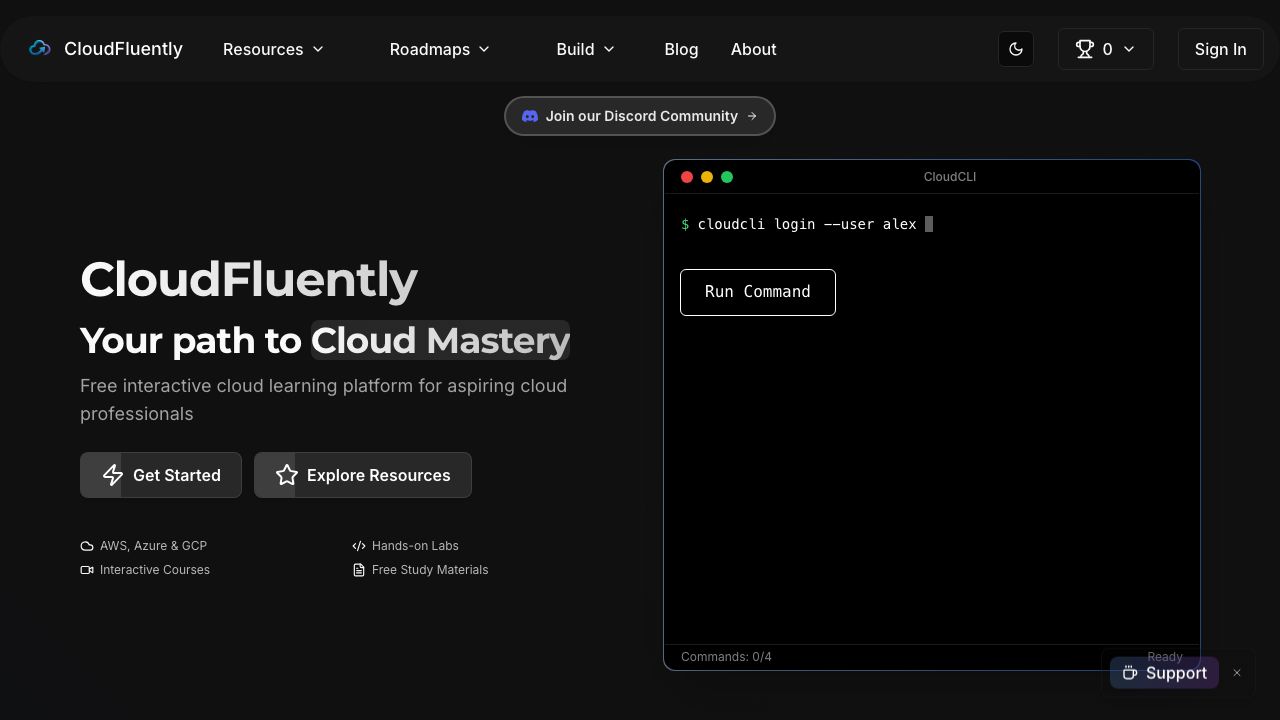
Task: Click the CloudCLI window title
Action: tap(950, 177)
